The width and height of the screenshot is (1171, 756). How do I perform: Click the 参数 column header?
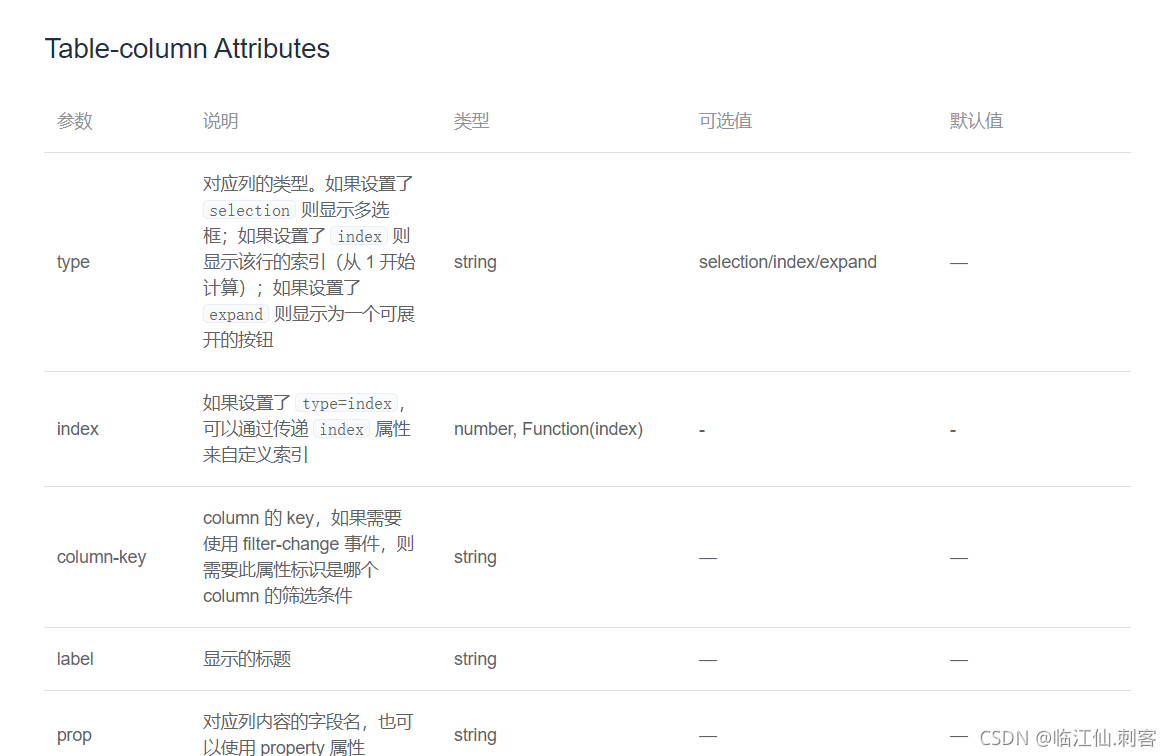pyautogui.click(x=75, y=120)
